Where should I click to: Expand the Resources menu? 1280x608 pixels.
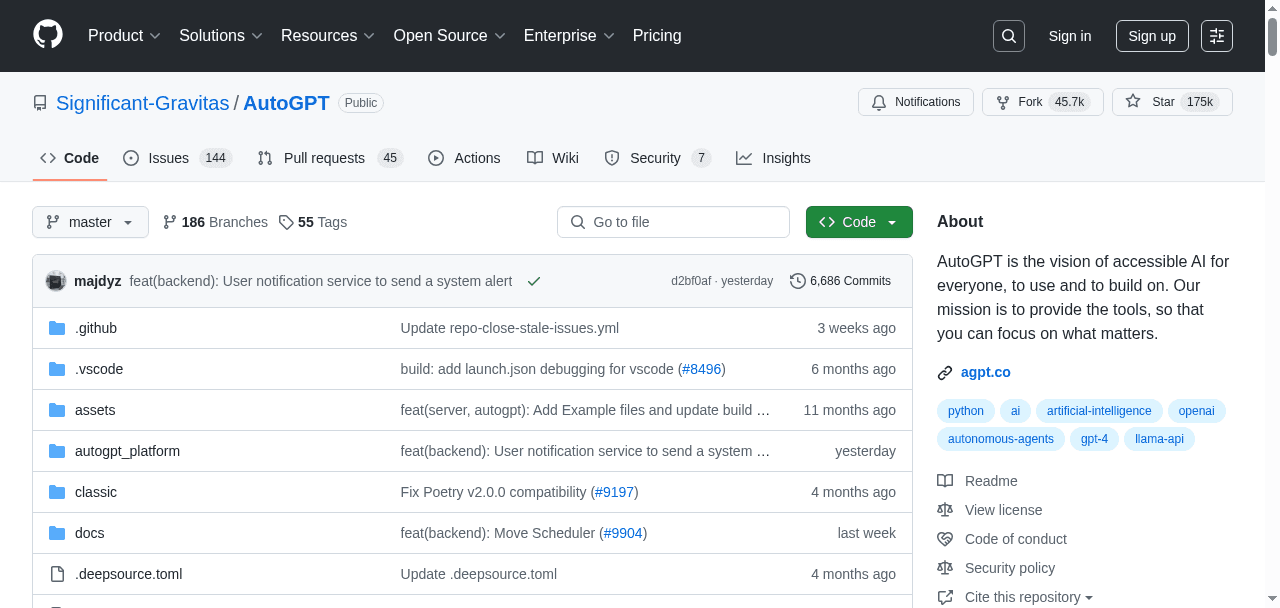click(328, 36)
